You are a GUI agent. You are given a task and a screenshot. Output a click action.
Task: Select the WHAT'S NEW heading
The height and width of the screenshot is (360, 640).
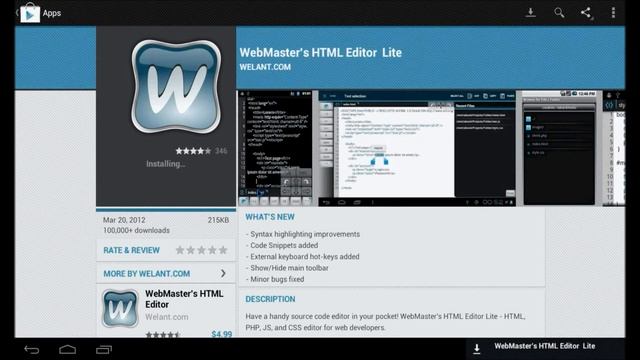point(270,217)
